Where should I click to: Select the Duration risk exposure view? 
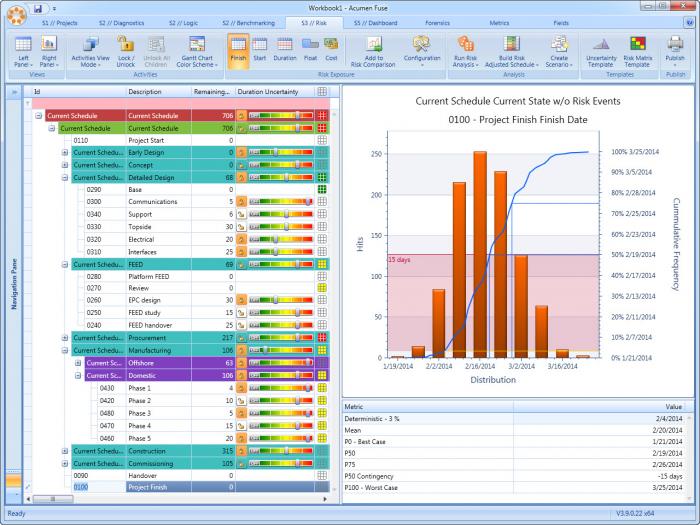click(x=284, y=51)
